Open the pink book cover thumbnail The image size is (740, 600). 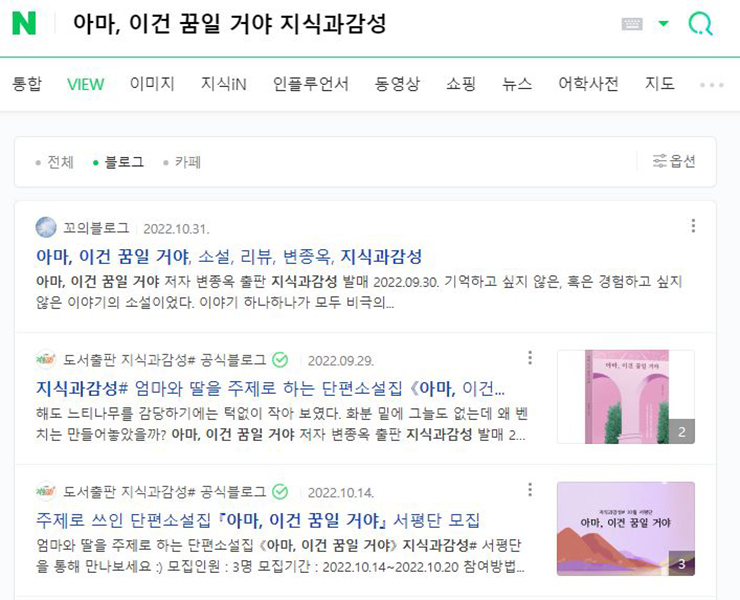click(x=626, y=397)
